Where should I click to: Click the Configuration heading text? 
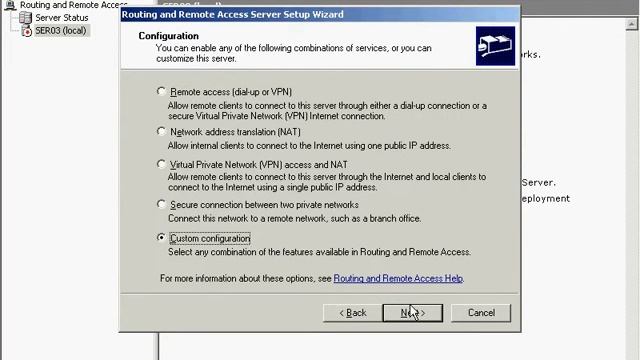pos(169,36)
